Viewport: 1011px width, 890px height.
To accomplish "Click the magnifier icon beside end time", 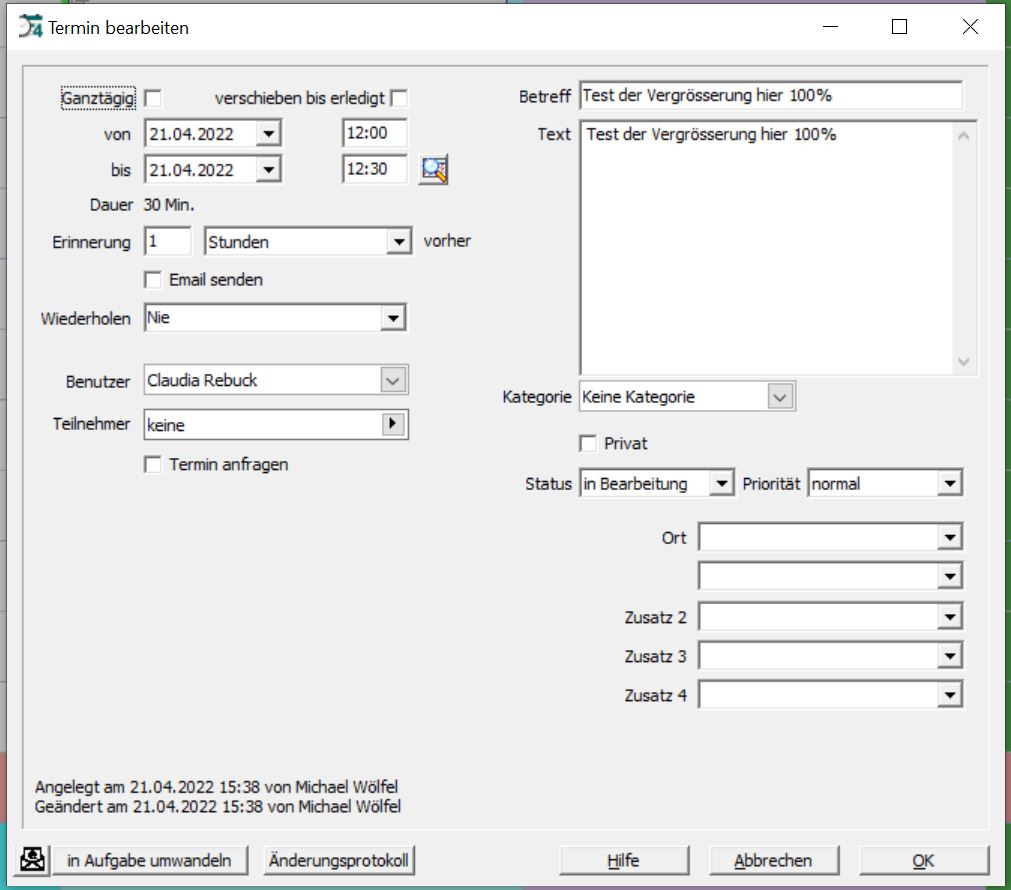I will coord(434,170).
